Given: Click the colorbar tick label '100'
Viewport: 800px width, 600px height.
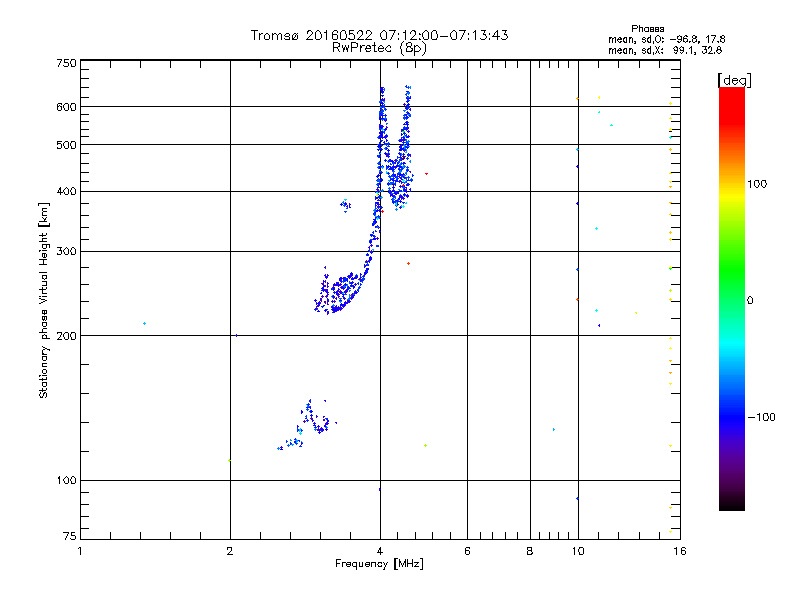Looking at the screenshot, I should tap(757, 184).
